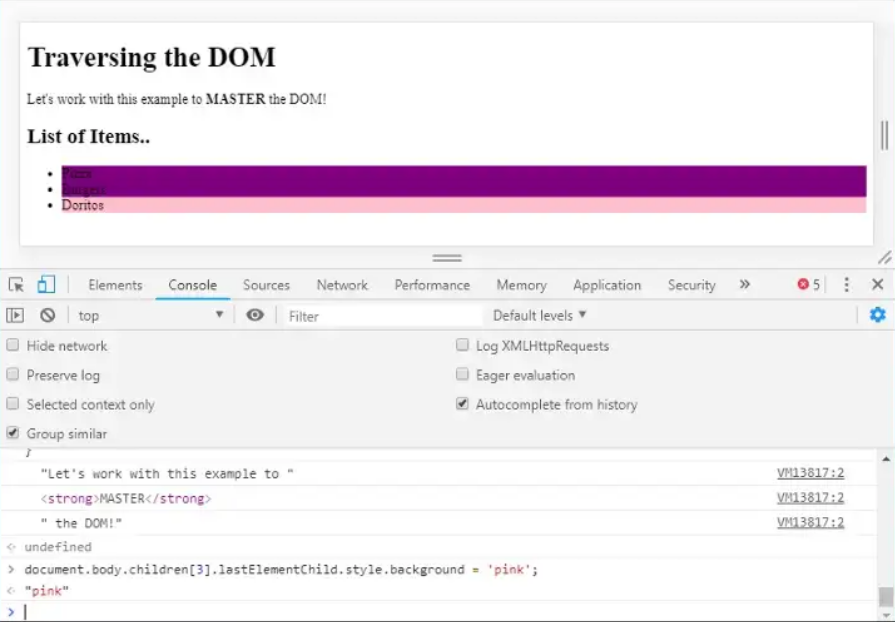Toggle the device toolbar icon
Screen dimensions: 895x622
click(46, 285)
